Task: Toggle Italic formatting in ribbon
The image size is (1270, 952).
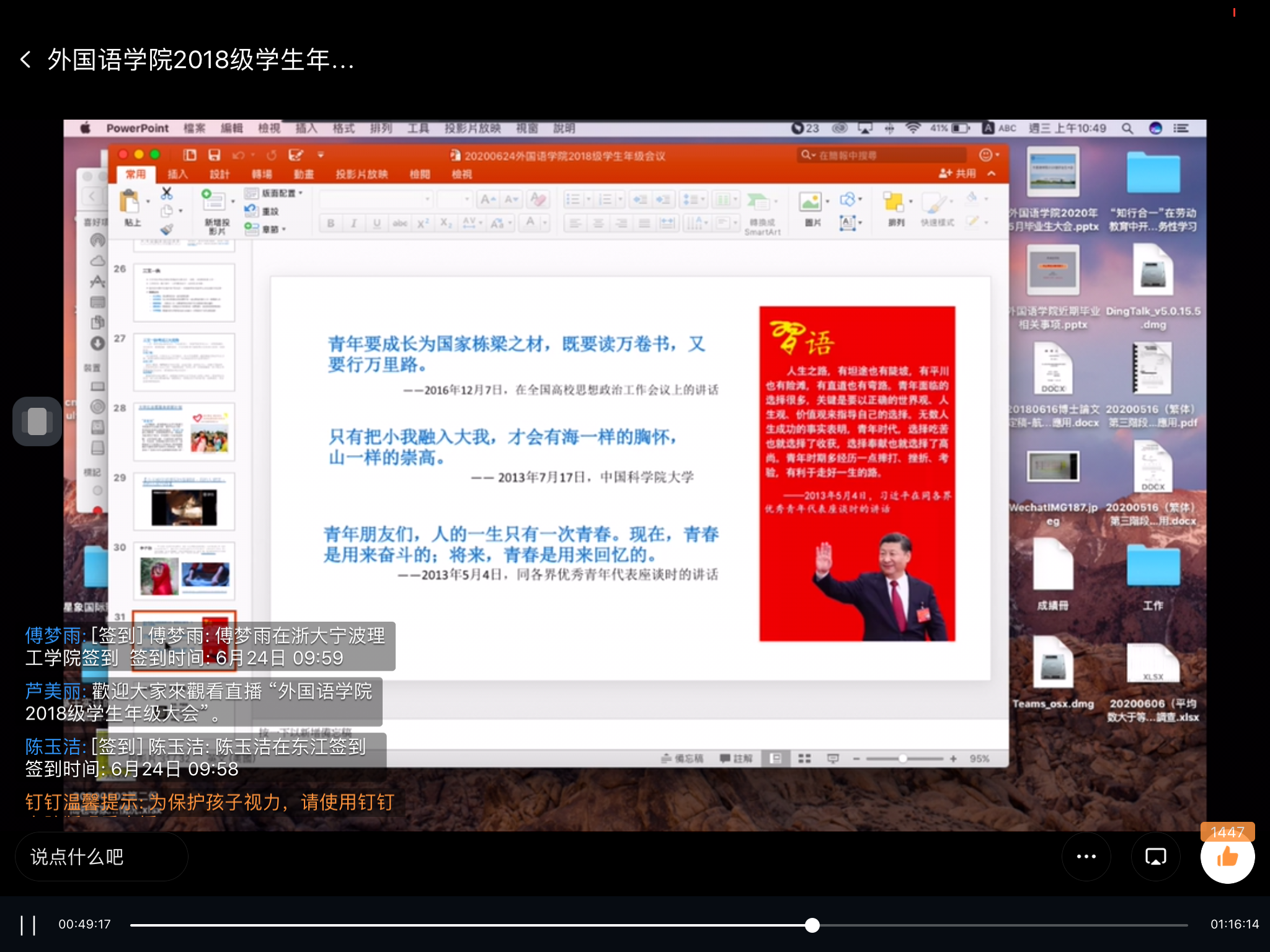Action: pyautogui.click(x=353, y=223)
